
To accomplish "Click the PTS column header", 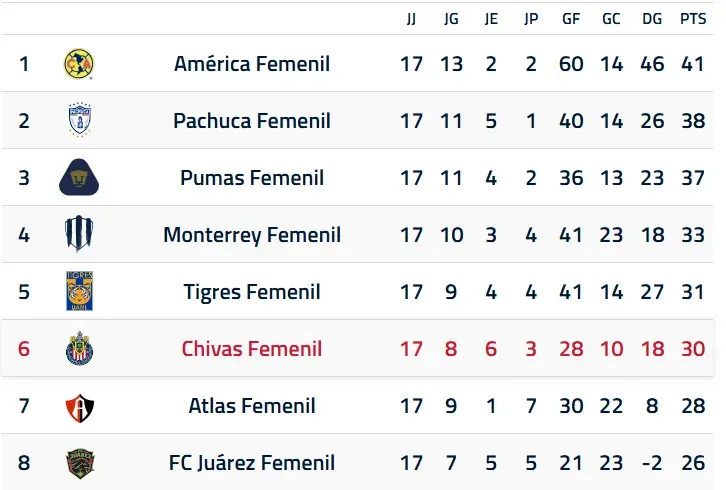I will (x=693, y=19).
